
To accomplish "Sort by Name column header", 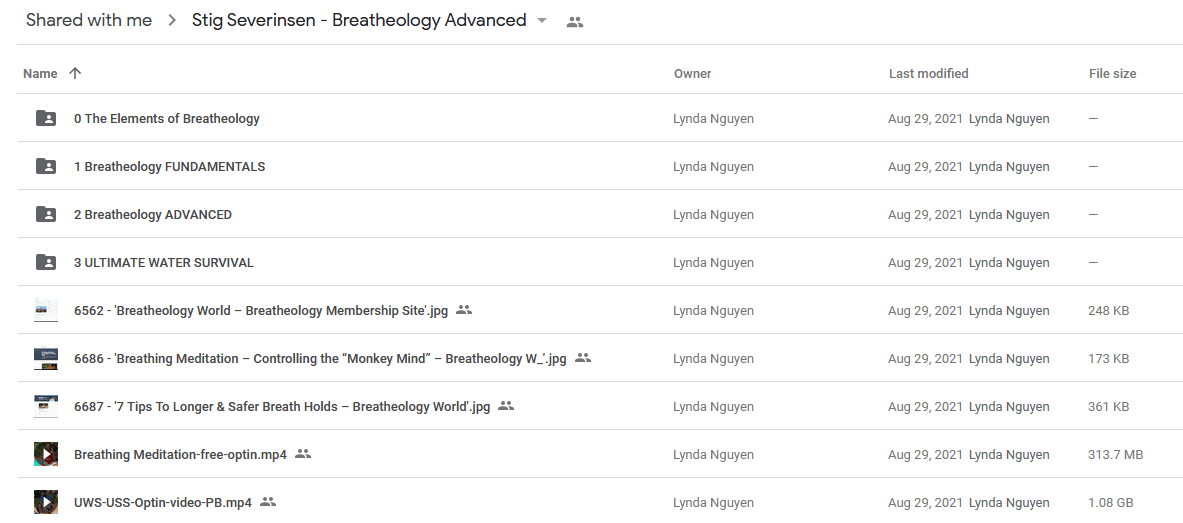I will point(40,73).
